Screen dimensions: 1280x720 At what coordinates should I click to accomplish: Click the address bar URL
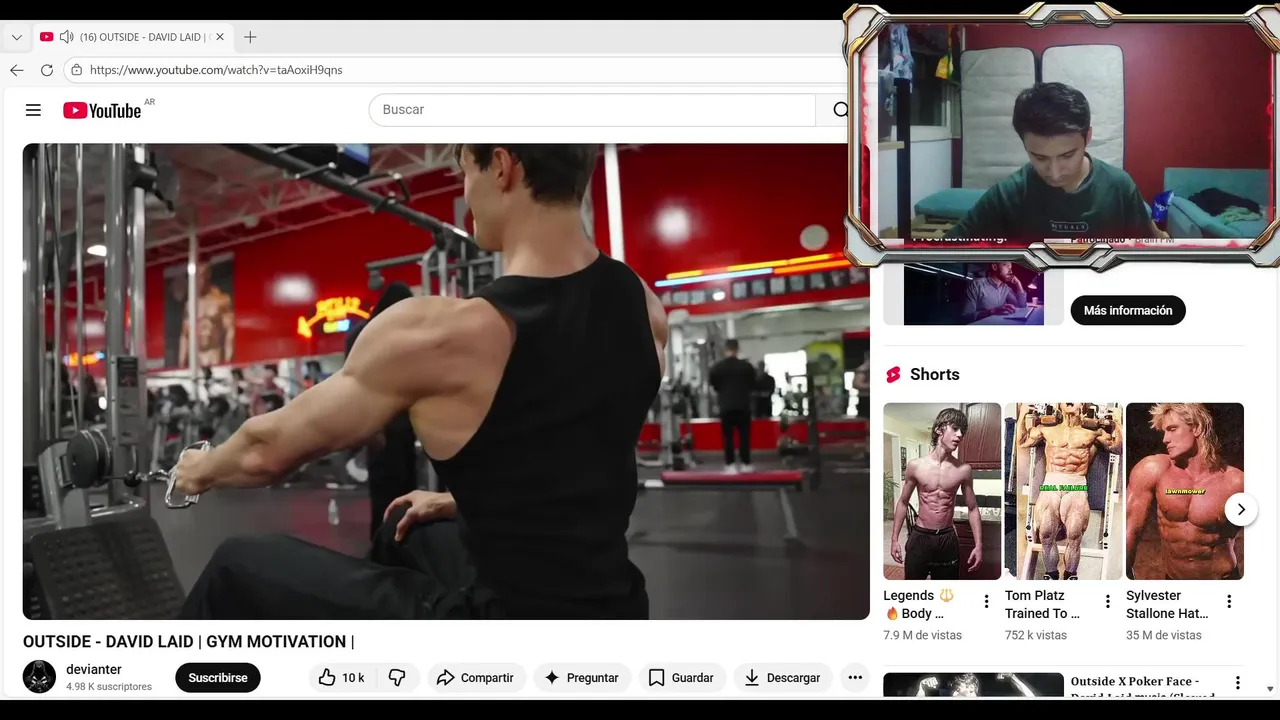point(216,70)
